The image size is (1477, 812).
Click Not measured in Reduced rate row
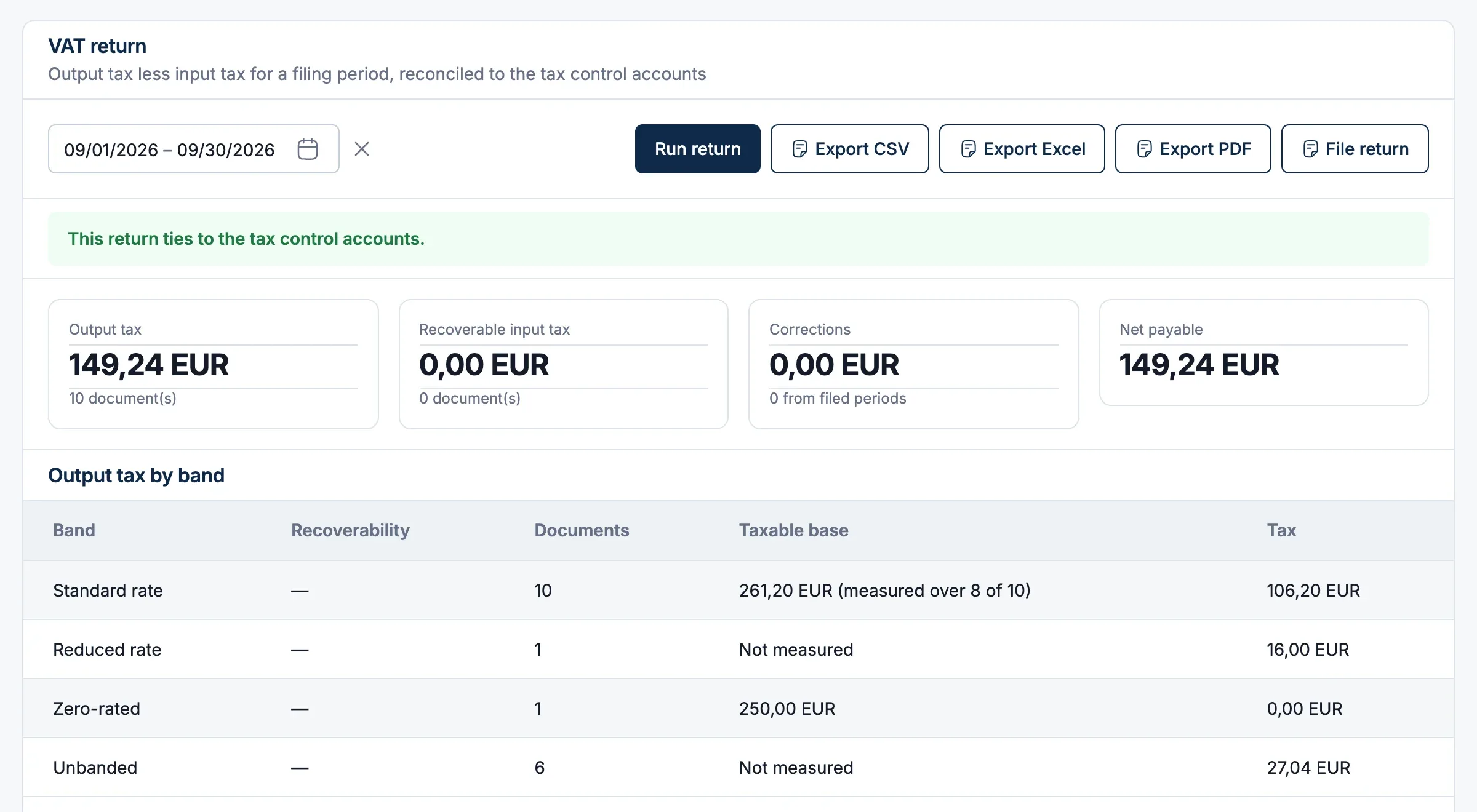pyautogui.click(x=796, y=650)
